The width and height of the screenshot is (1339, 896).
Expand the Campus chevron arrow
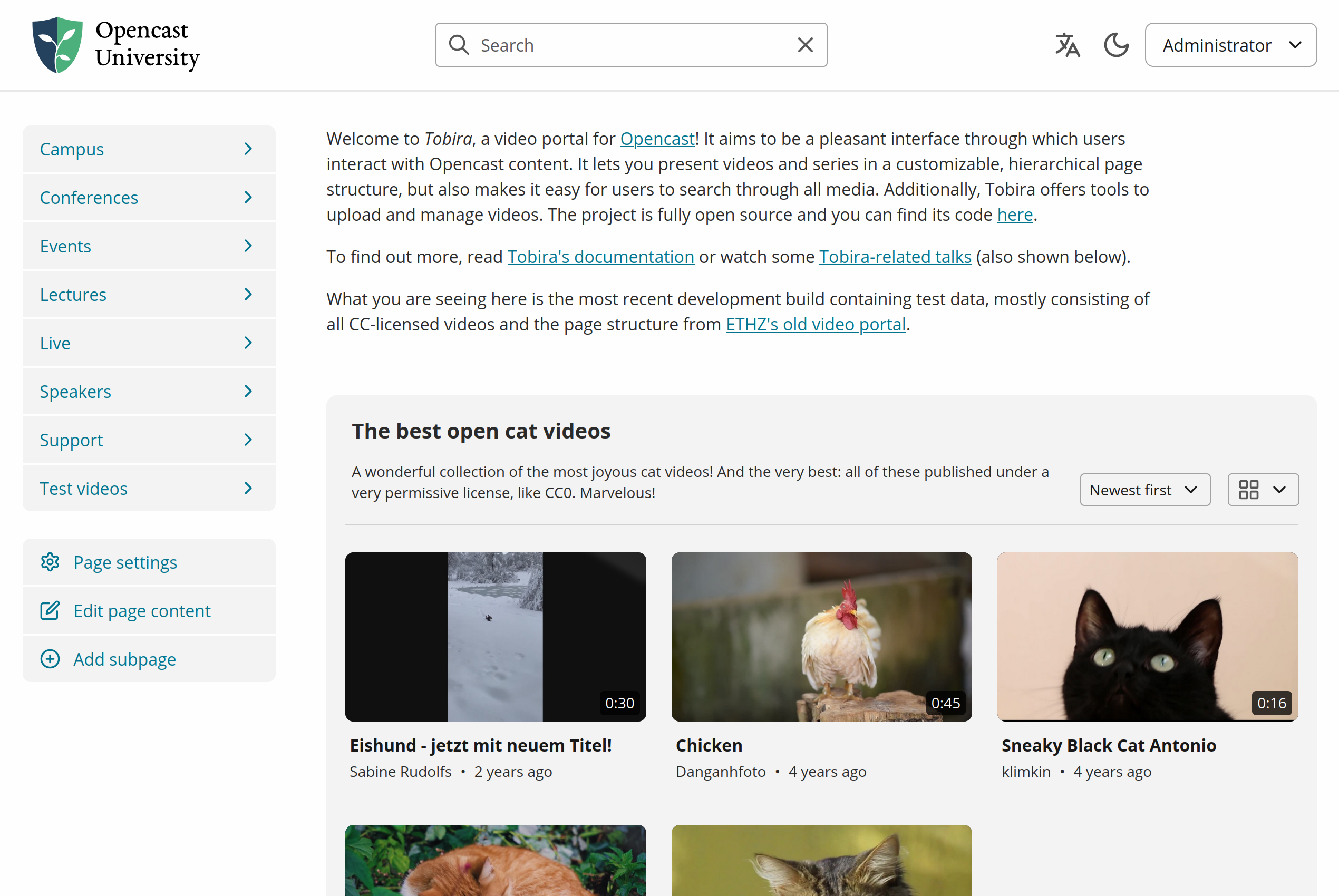tap(248, 149)
